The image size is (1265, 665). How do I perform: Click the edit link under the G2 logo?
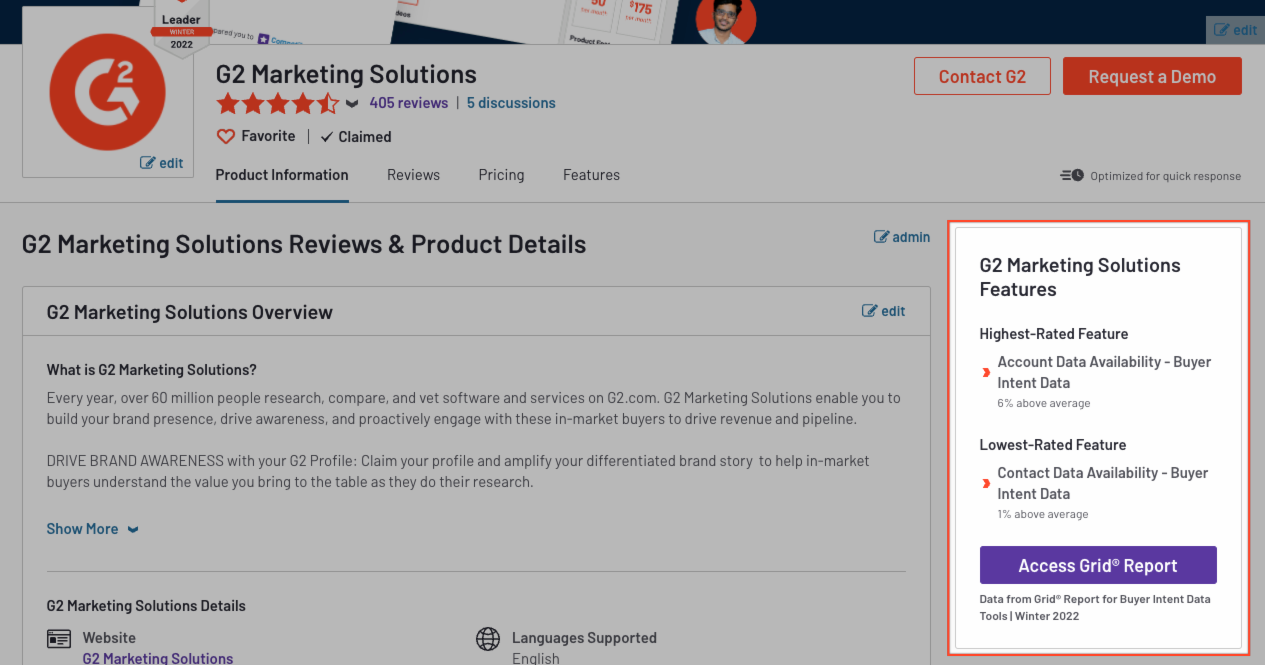(161, 162)
